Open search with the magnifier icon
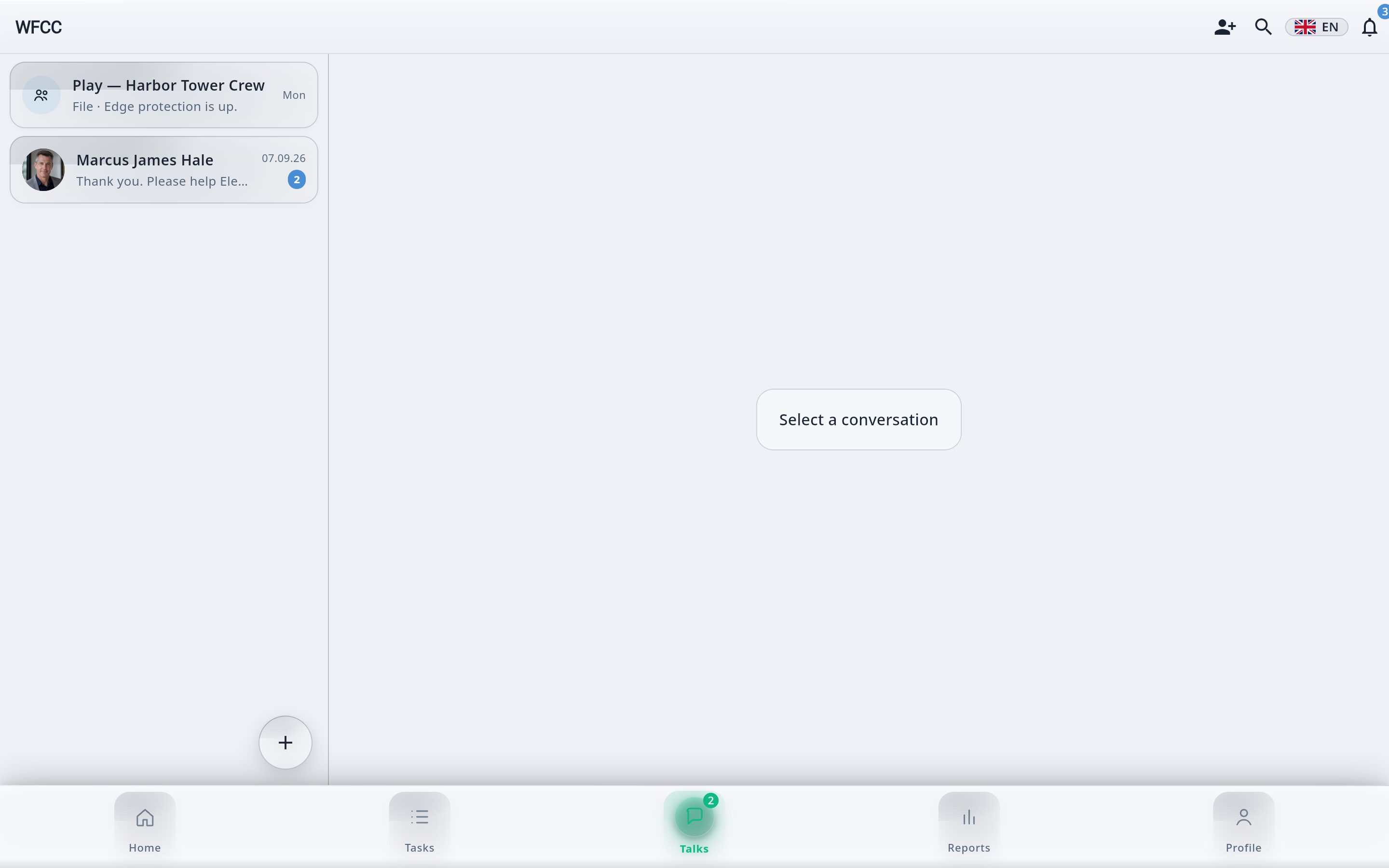This screenshot has width=1389, height=868. point(1263,27)
